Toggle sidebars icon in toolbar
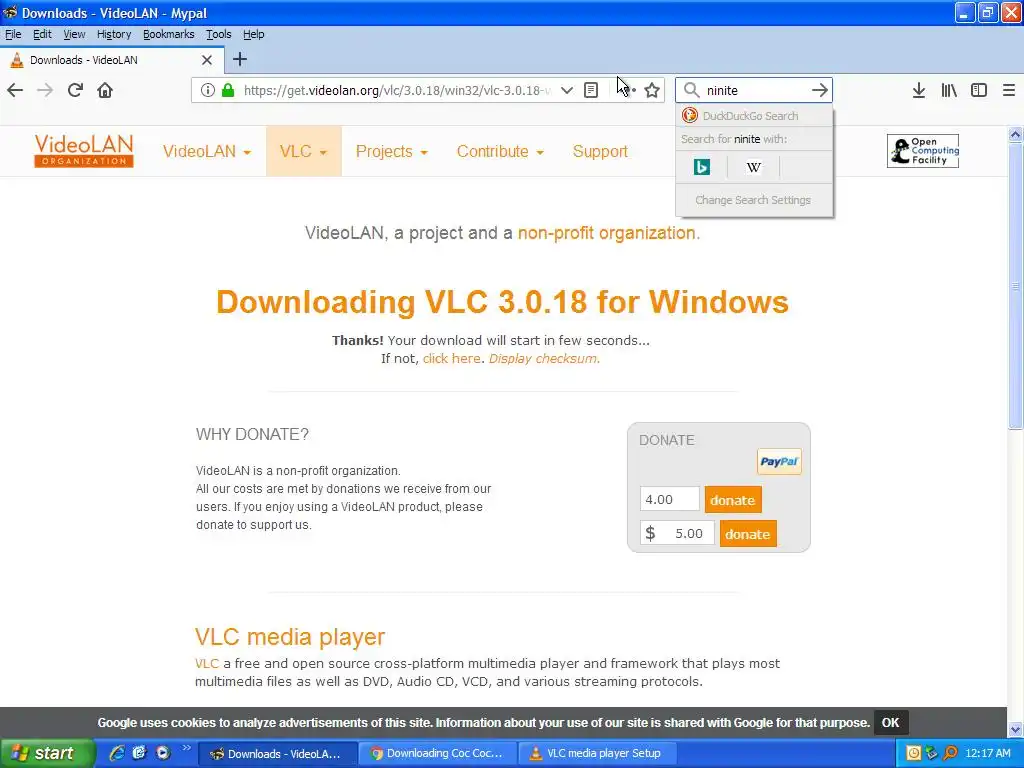Viewport: 1024px width, 768px height. pos(979,90)
